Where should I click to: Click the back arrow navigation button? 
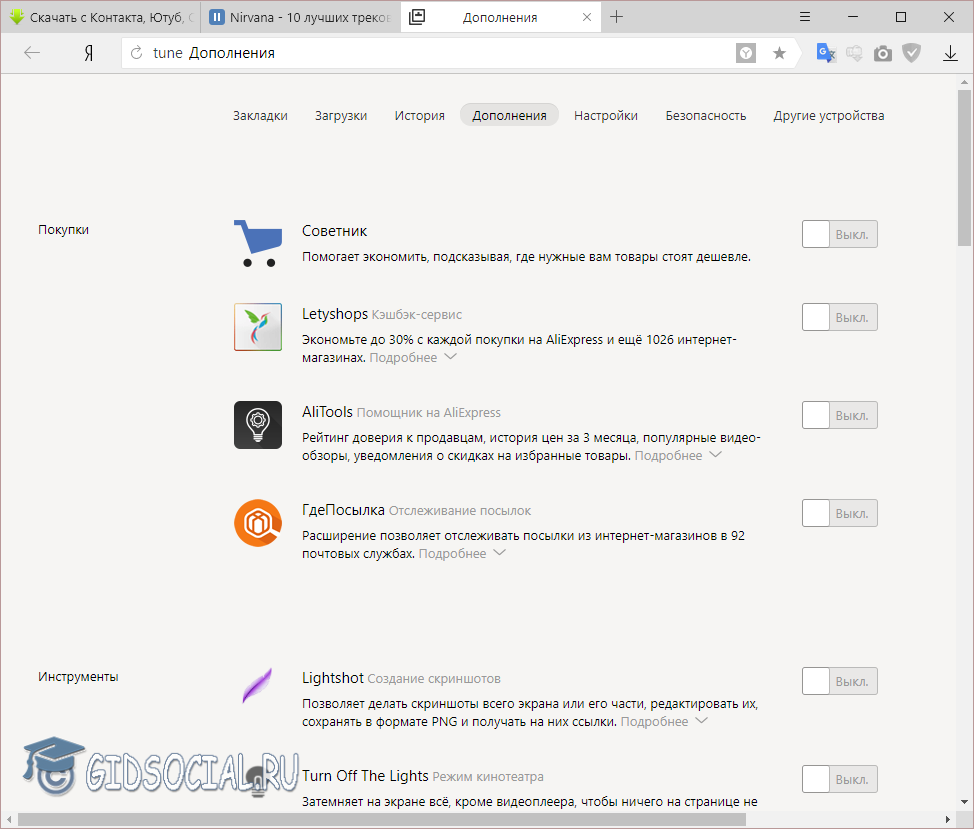[32, 53]
